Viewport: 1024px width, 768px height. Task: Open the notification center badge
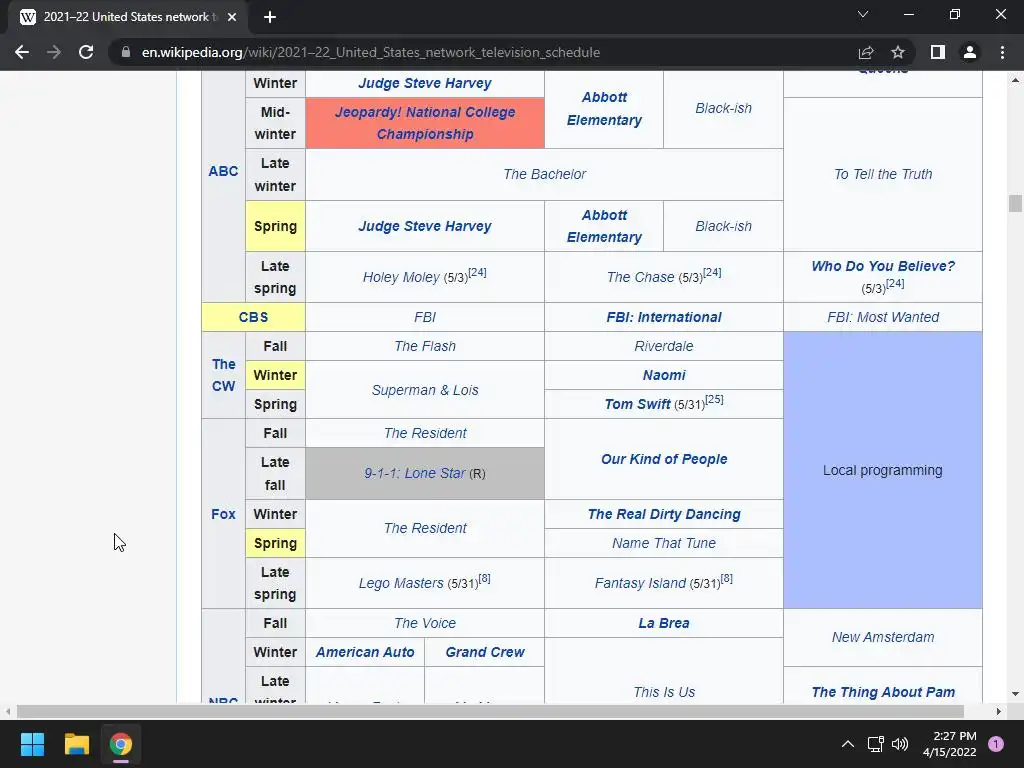click(x=996, y=744)
